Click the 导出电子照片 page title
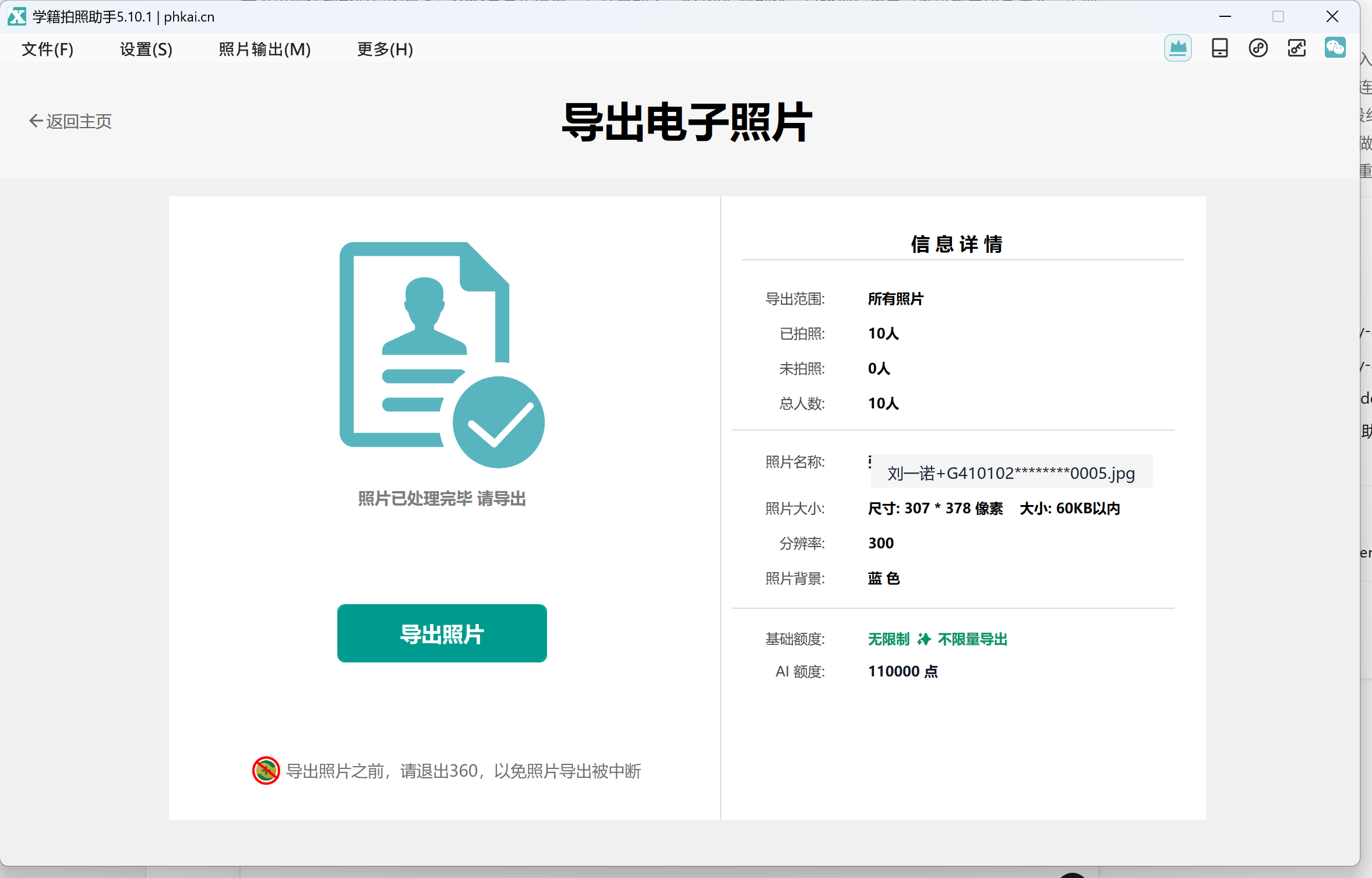This screenshot has height=878, width=1372. pos(686,122)
